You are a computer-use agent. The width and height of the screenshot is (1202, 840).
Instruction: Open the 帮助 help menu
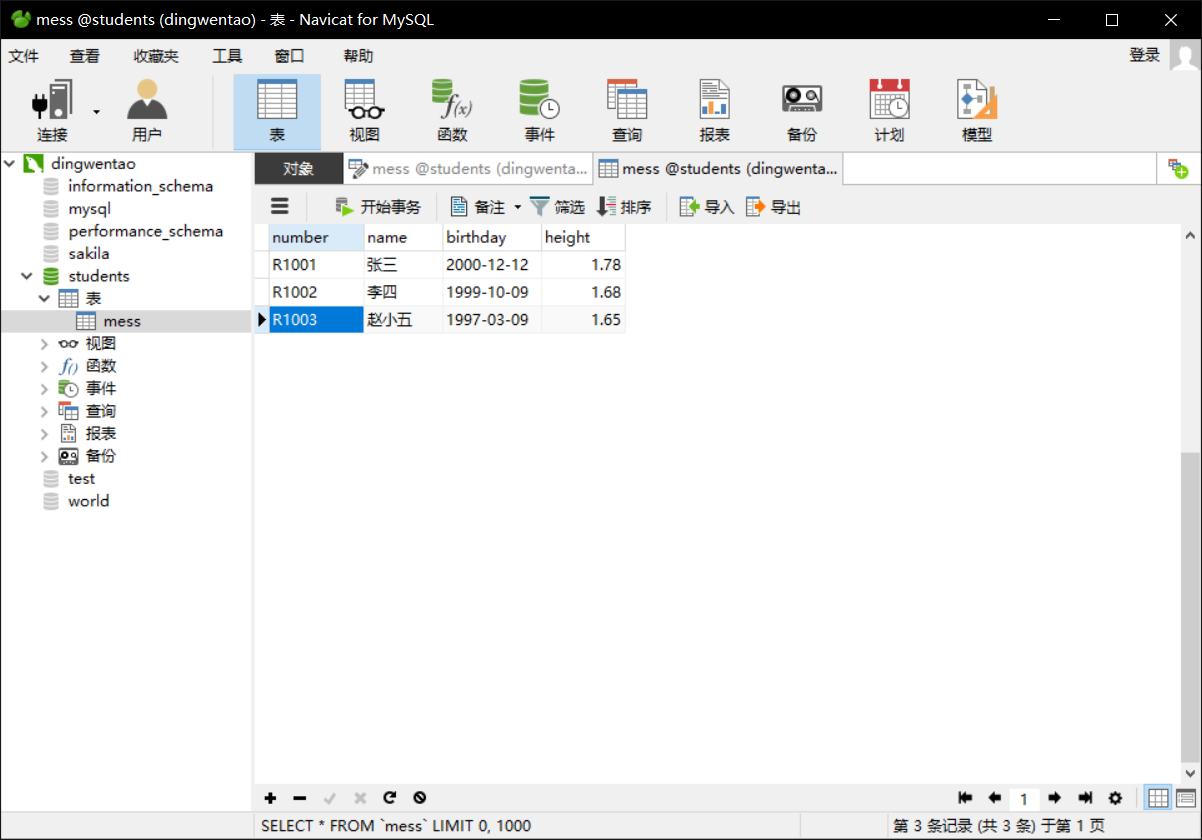tap(358, 56)
